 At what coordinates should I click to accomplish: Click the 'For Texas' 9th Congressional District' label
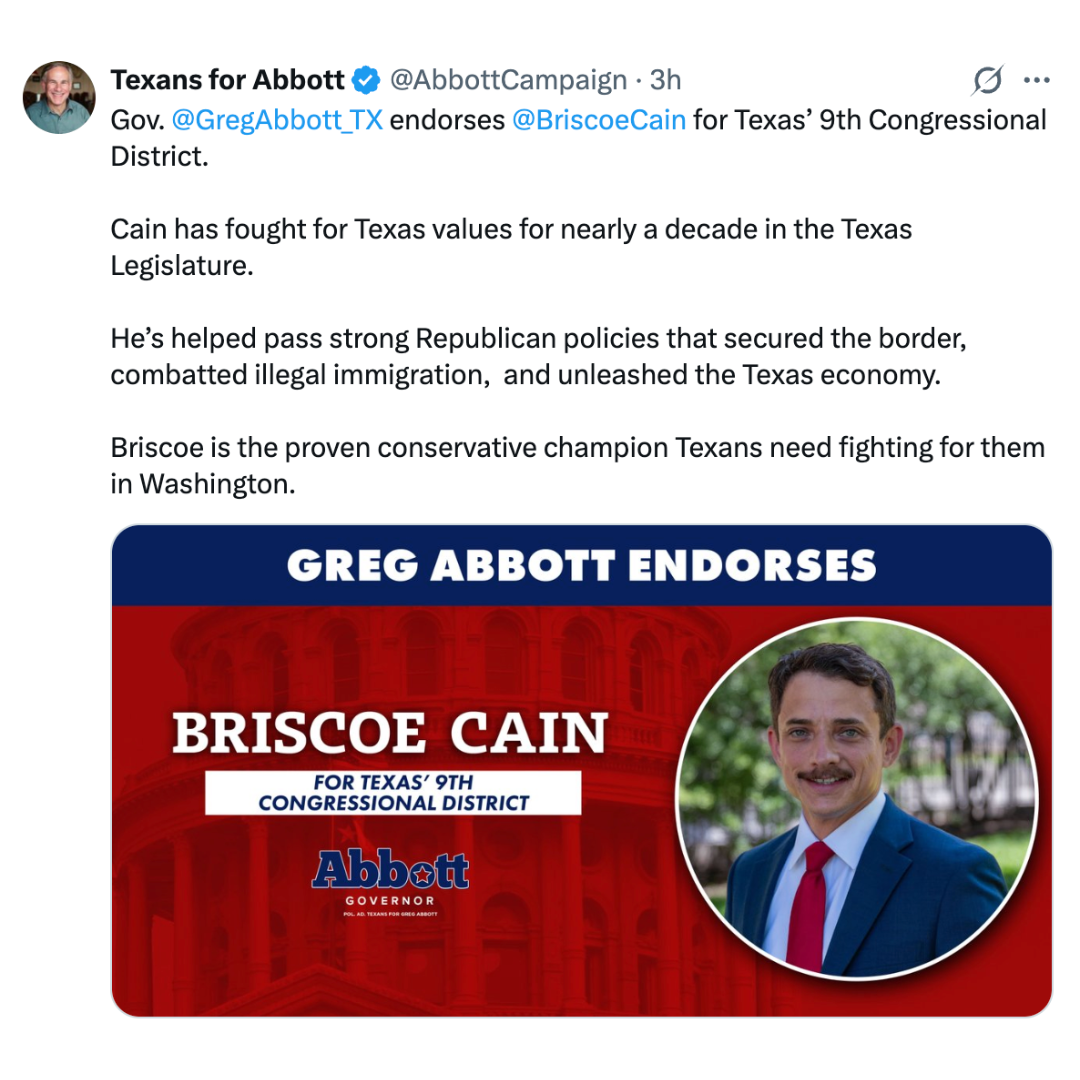pos(393,793)
